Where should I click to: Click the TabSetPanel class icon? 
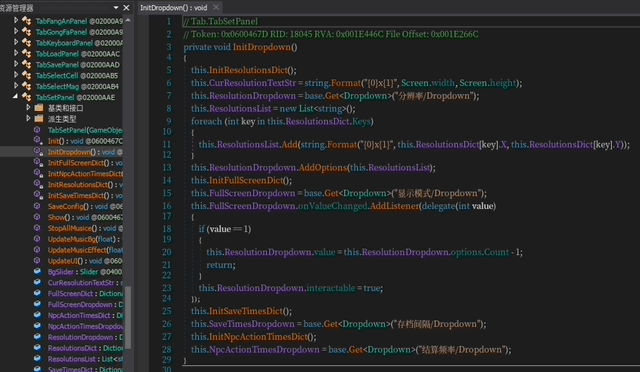point(27,97)
